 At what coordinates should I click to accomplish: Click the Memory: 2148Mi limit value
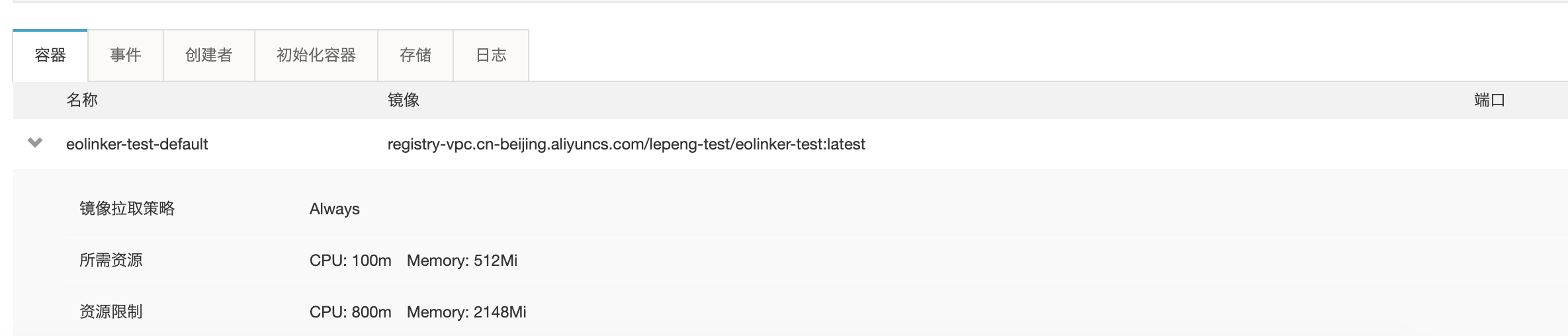466,312
